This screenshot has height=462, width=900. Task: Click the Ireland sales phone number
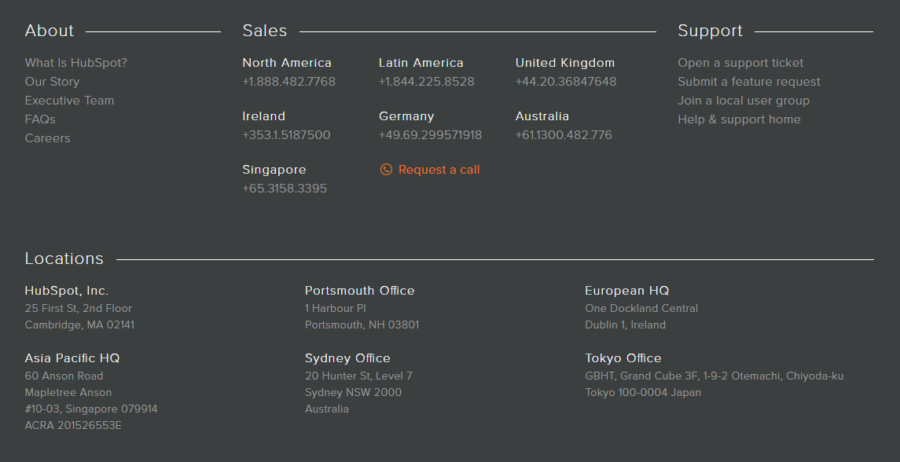(286, 135)
